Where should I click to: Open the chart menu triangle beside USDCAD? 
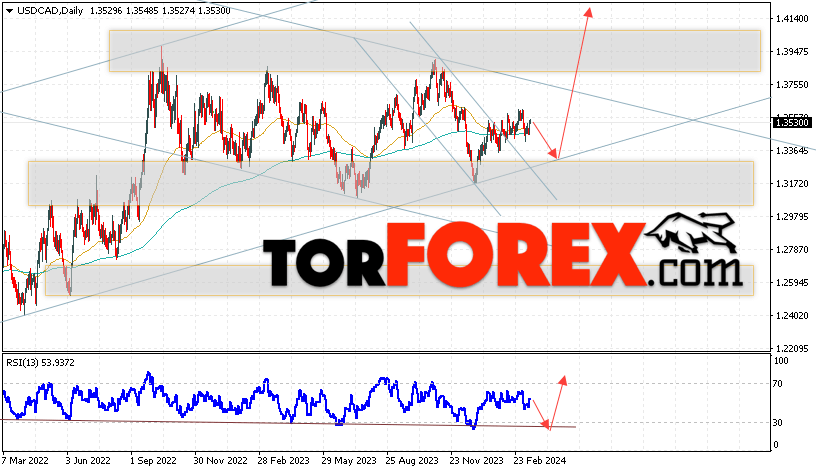(x=9, y=11)
